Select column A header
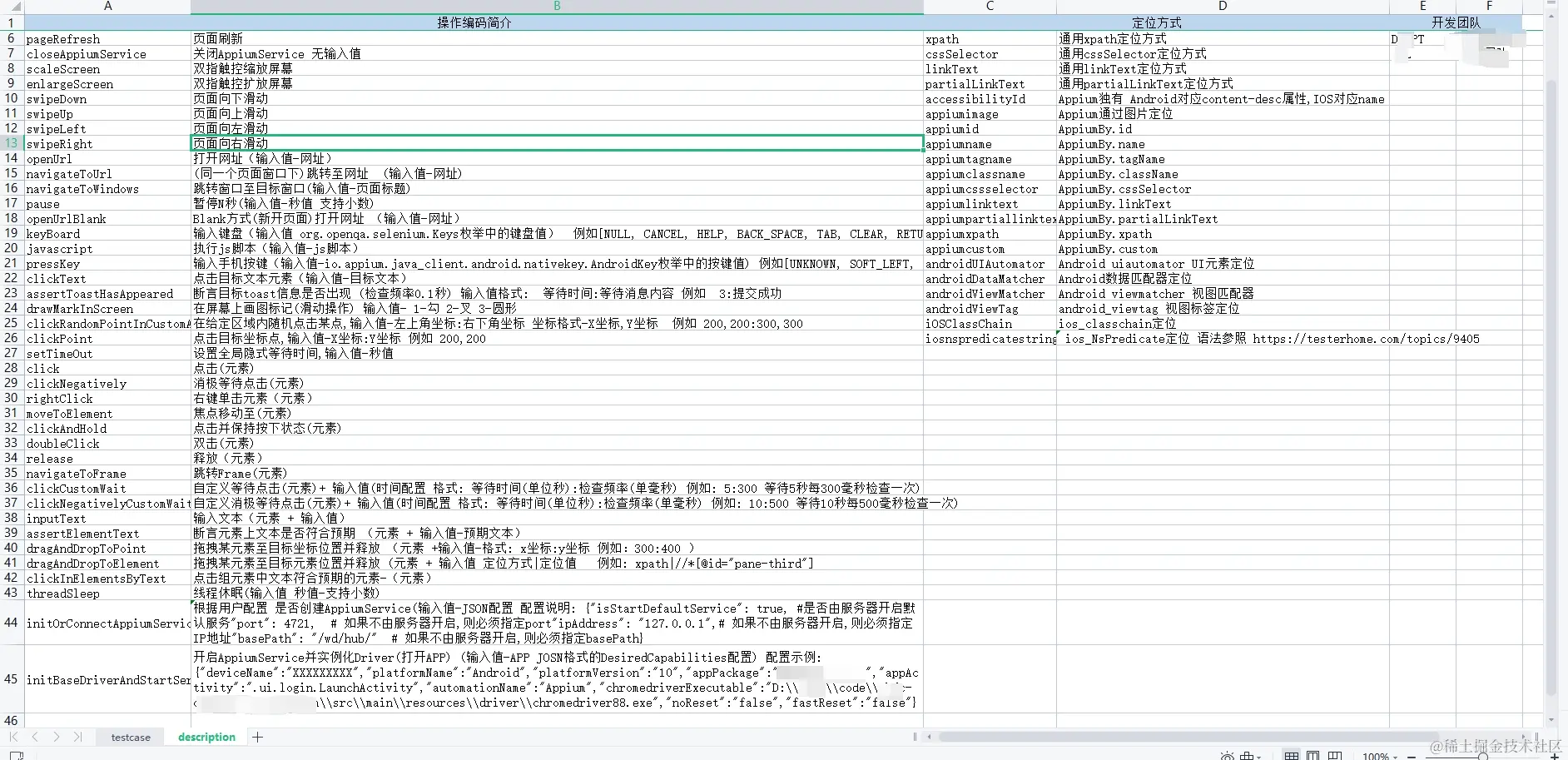 point(107,7)
